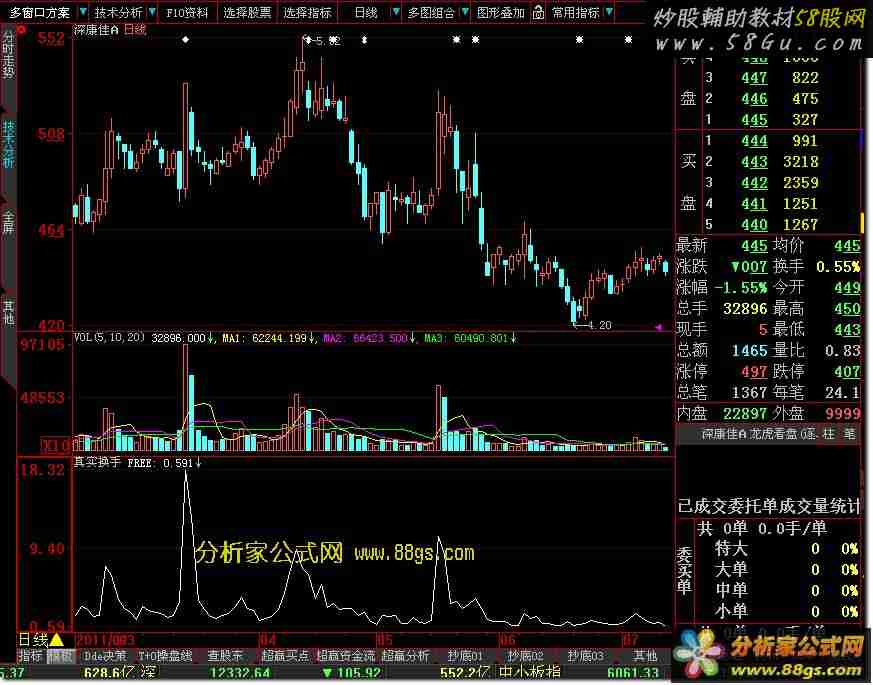Click buy level 2 volume 3218

(800, 162)
